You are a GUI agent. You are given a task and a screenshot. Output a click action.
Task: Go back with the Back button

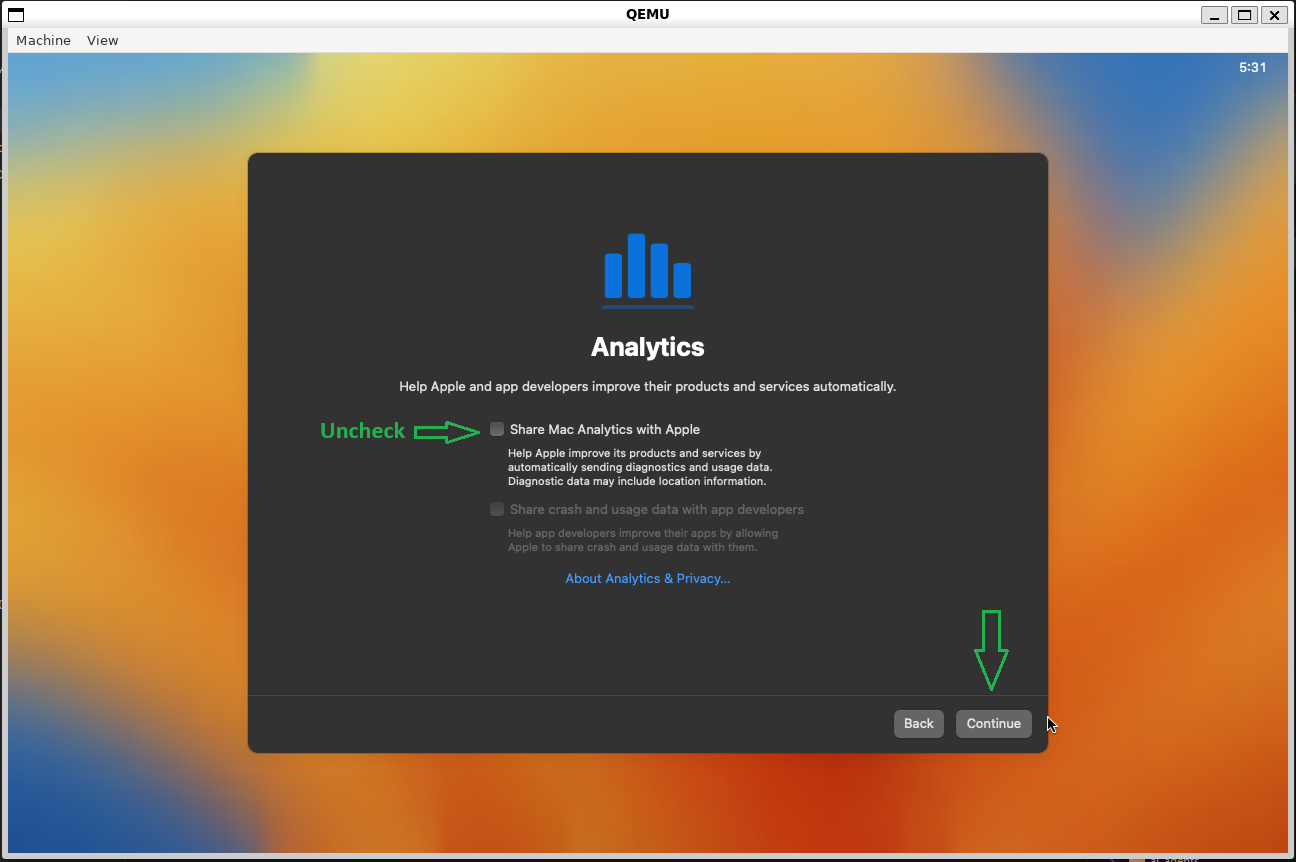click(x=919, y=724)
